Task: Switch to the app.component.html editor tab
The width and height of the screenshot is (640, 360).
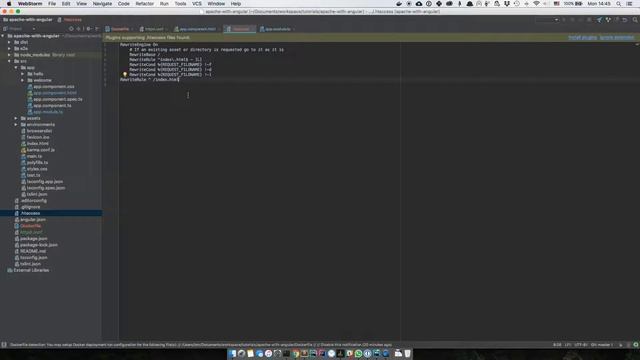Action: [x=197, y=29]
